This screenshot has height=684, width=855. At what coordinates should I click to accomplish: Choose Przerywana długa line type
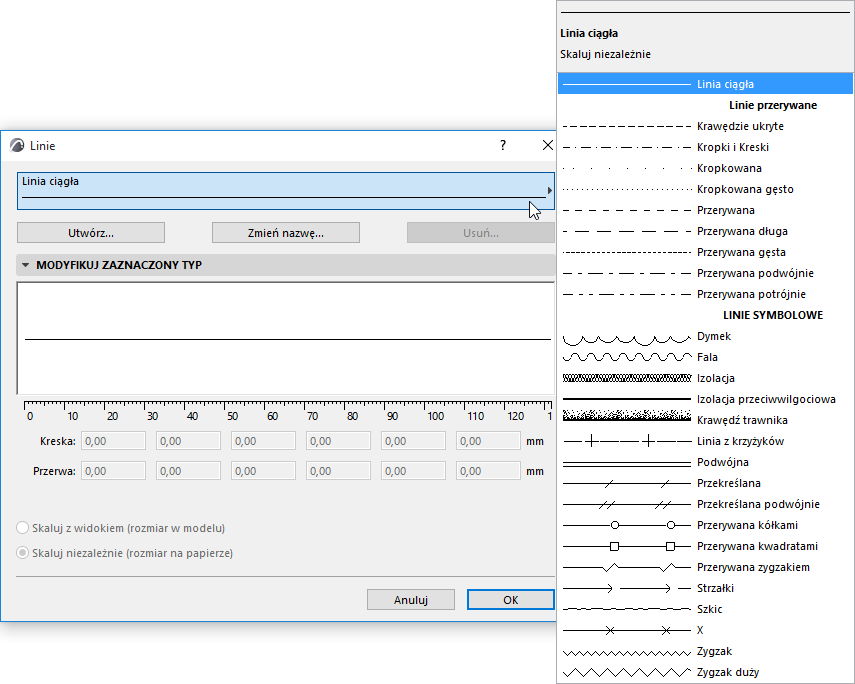tap(705, 231)
